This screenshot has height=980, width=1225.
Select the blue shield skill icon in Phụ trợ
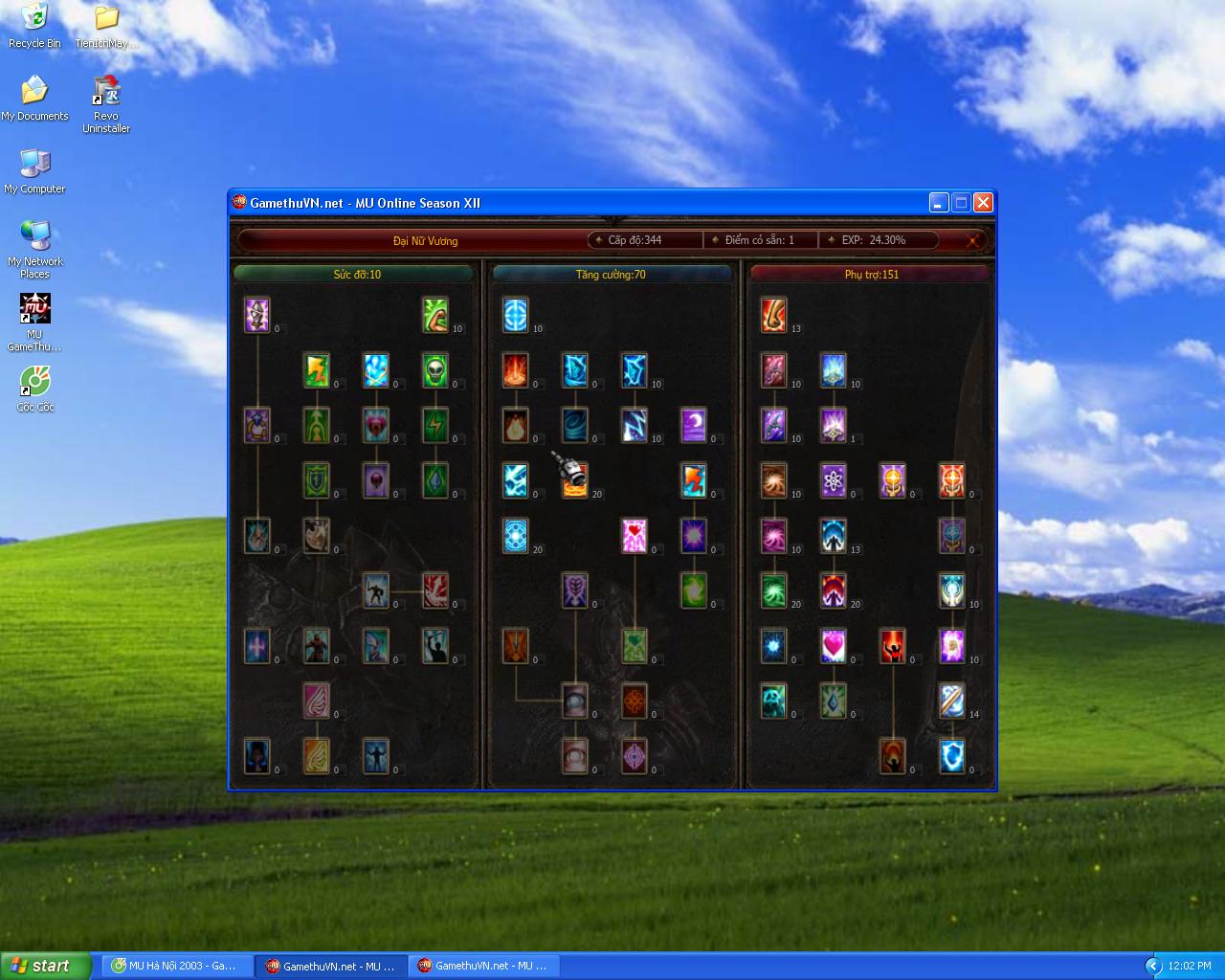952,755
